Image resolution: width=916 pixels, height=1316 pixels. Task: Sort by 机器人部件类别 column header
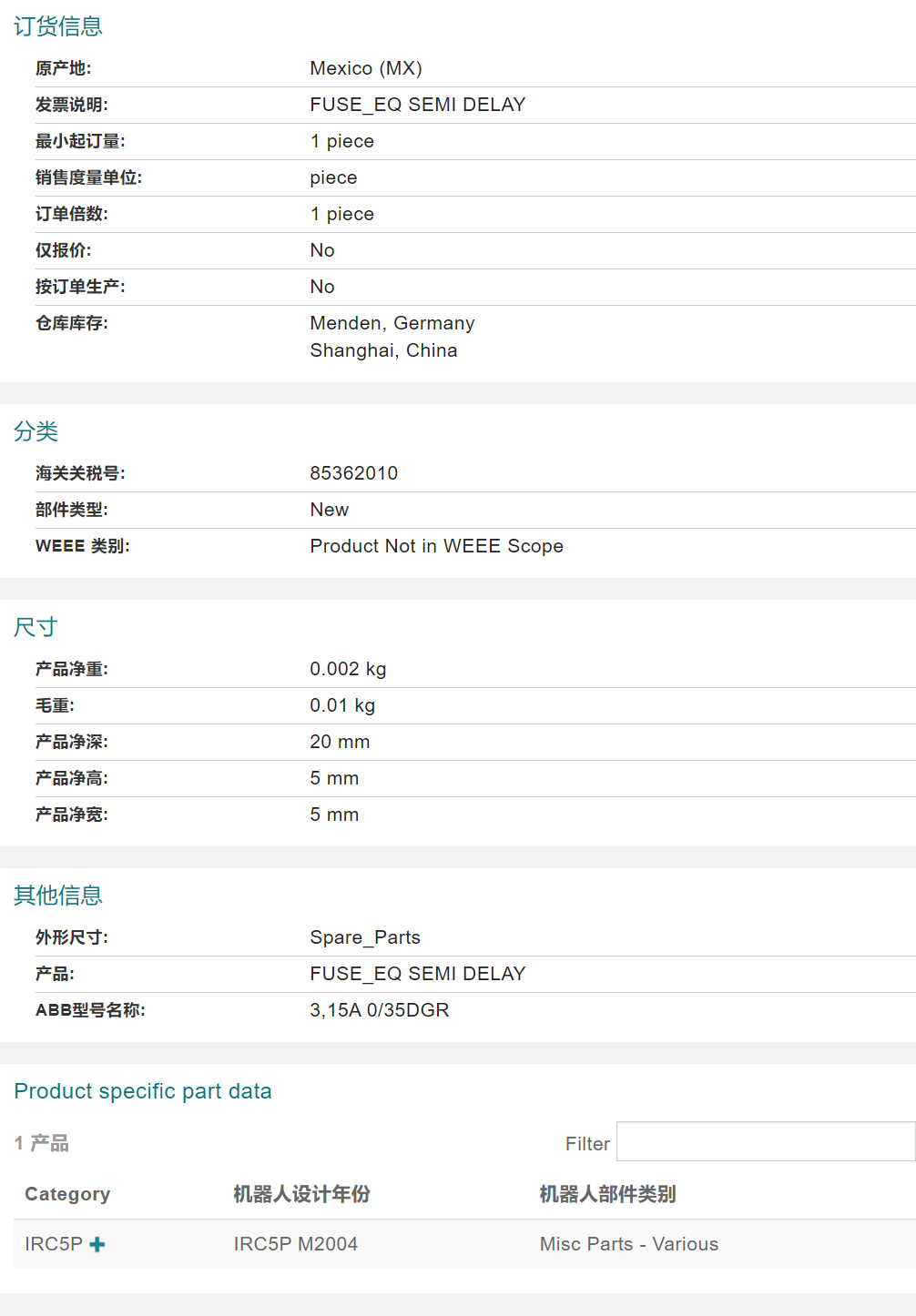(x=607, y=1194)
